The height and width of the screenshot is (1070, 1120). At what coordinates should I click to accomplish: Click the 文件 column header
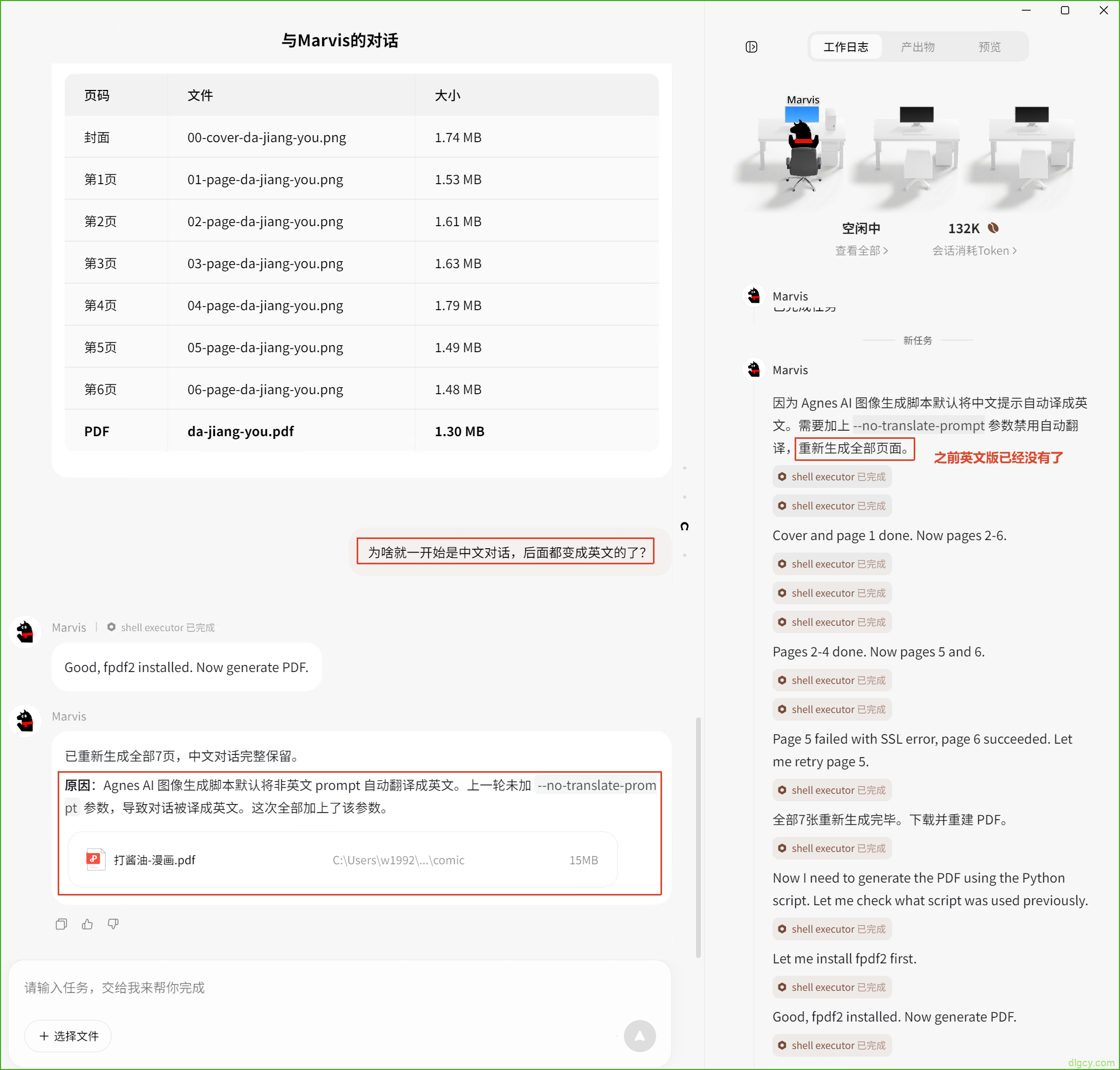(x=291, y=95)
